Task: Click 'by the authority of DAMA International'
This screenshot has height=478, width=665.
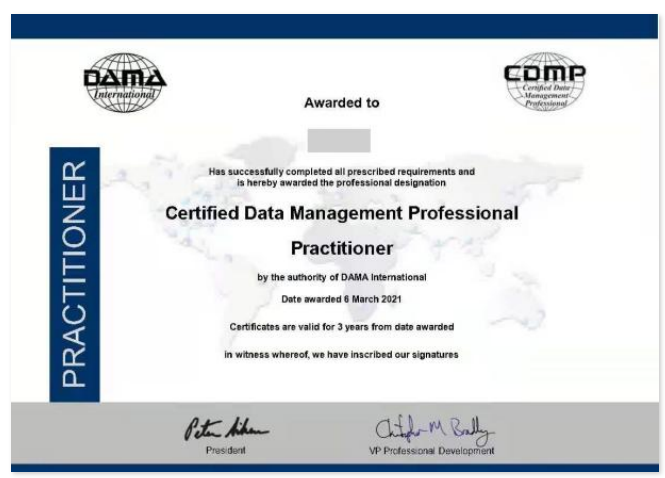Action: [x=341, y=277]
